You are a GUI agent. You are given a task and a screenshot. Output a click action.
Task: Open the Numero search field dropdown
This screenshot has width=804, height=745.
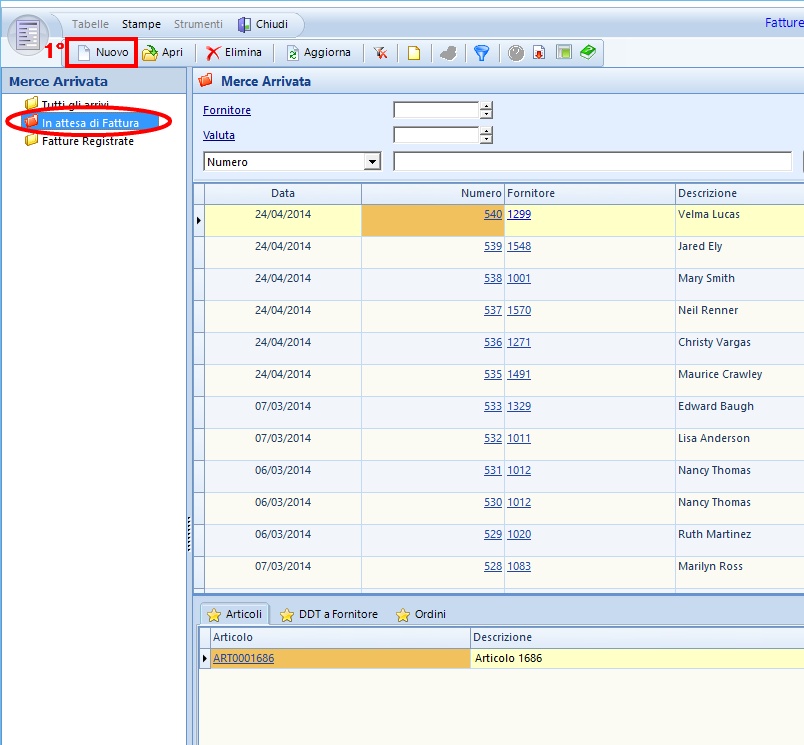click(373, 162)
